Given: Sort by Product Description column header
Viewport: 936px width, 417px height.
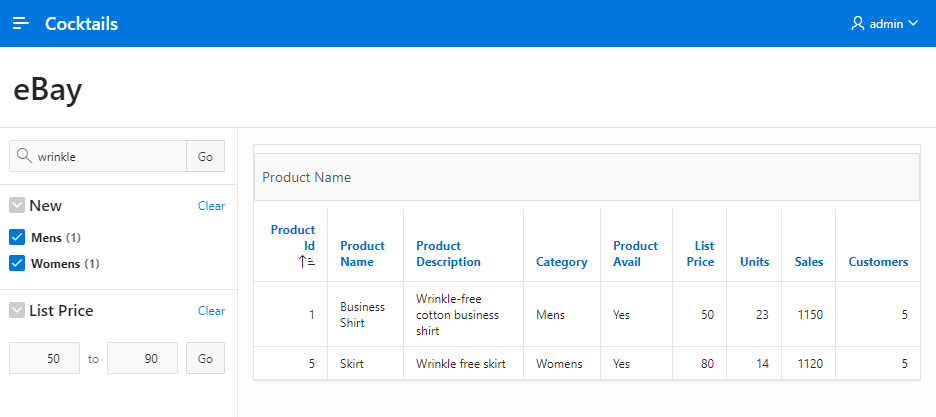Looking at the screenshot, I should pos(448,254).
